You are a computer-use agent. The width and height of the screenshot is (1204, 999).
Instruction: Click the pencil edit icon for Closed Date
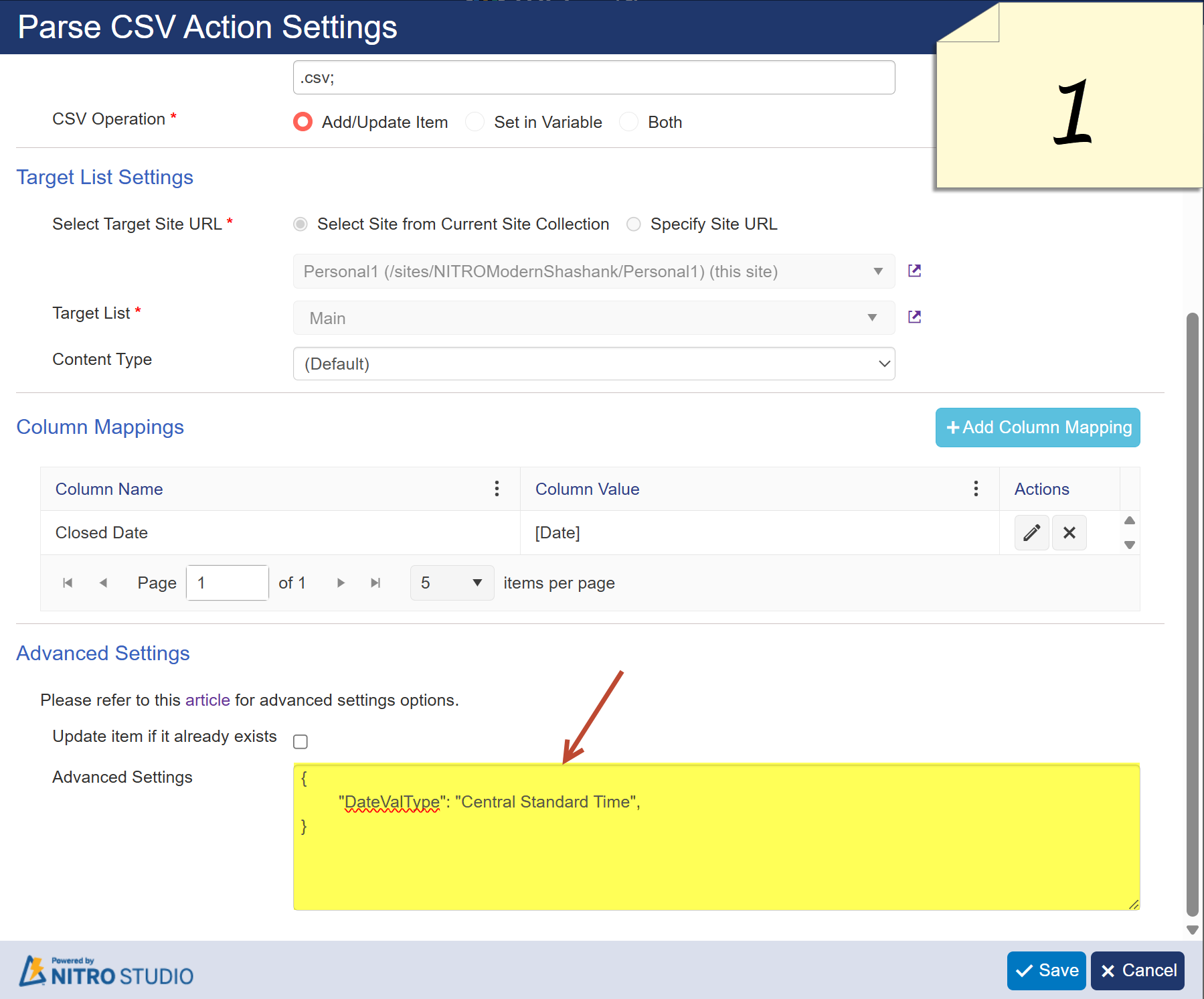click(x=1031, y=533)
